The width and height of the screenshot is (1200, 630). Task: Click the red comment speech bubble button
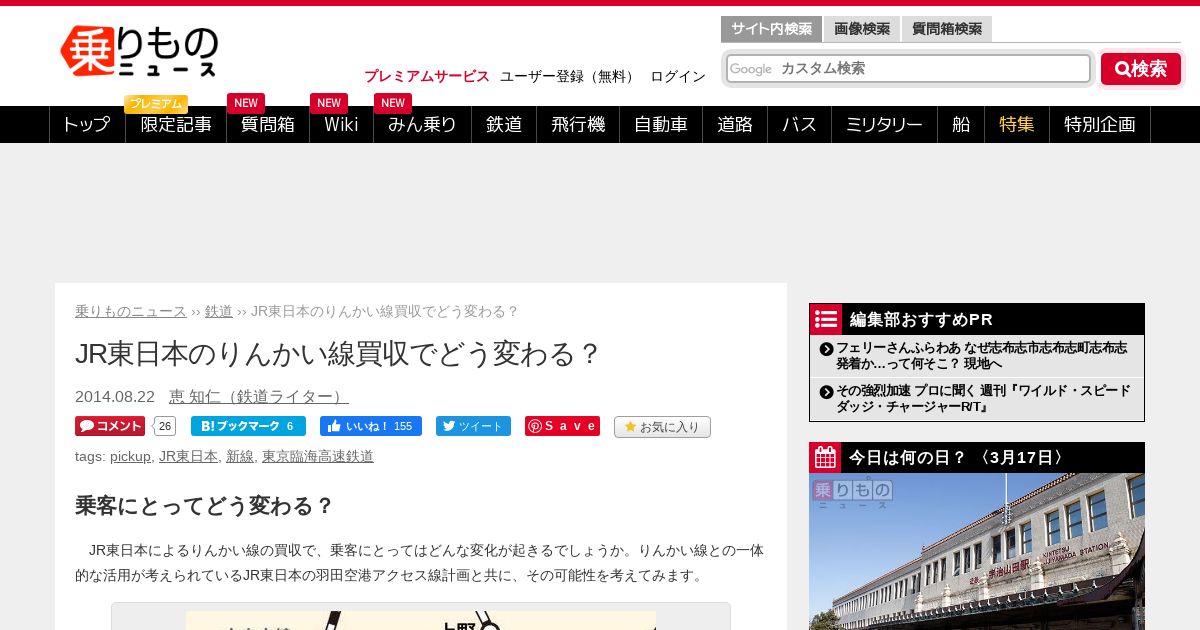pyautogui.click(x=110, y=426)
